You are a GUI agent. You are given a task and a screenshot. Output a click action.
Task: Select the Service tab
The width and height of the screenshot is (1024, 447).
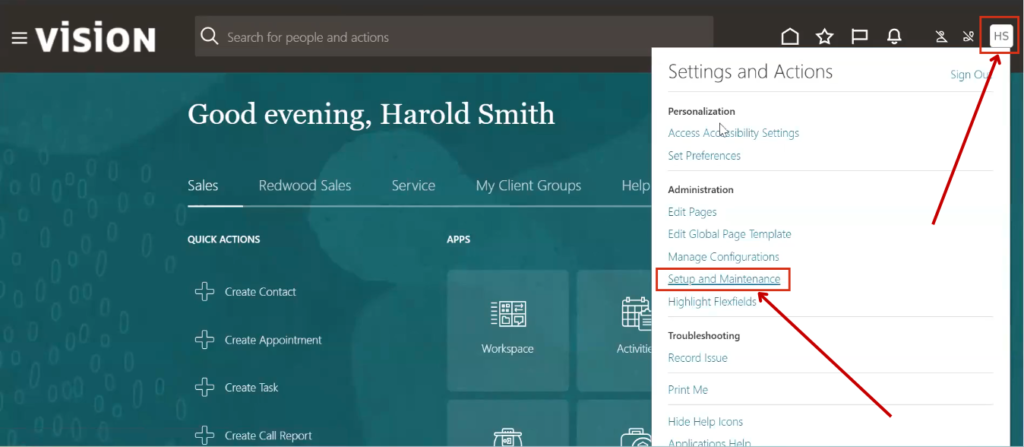tap(413, 186)
